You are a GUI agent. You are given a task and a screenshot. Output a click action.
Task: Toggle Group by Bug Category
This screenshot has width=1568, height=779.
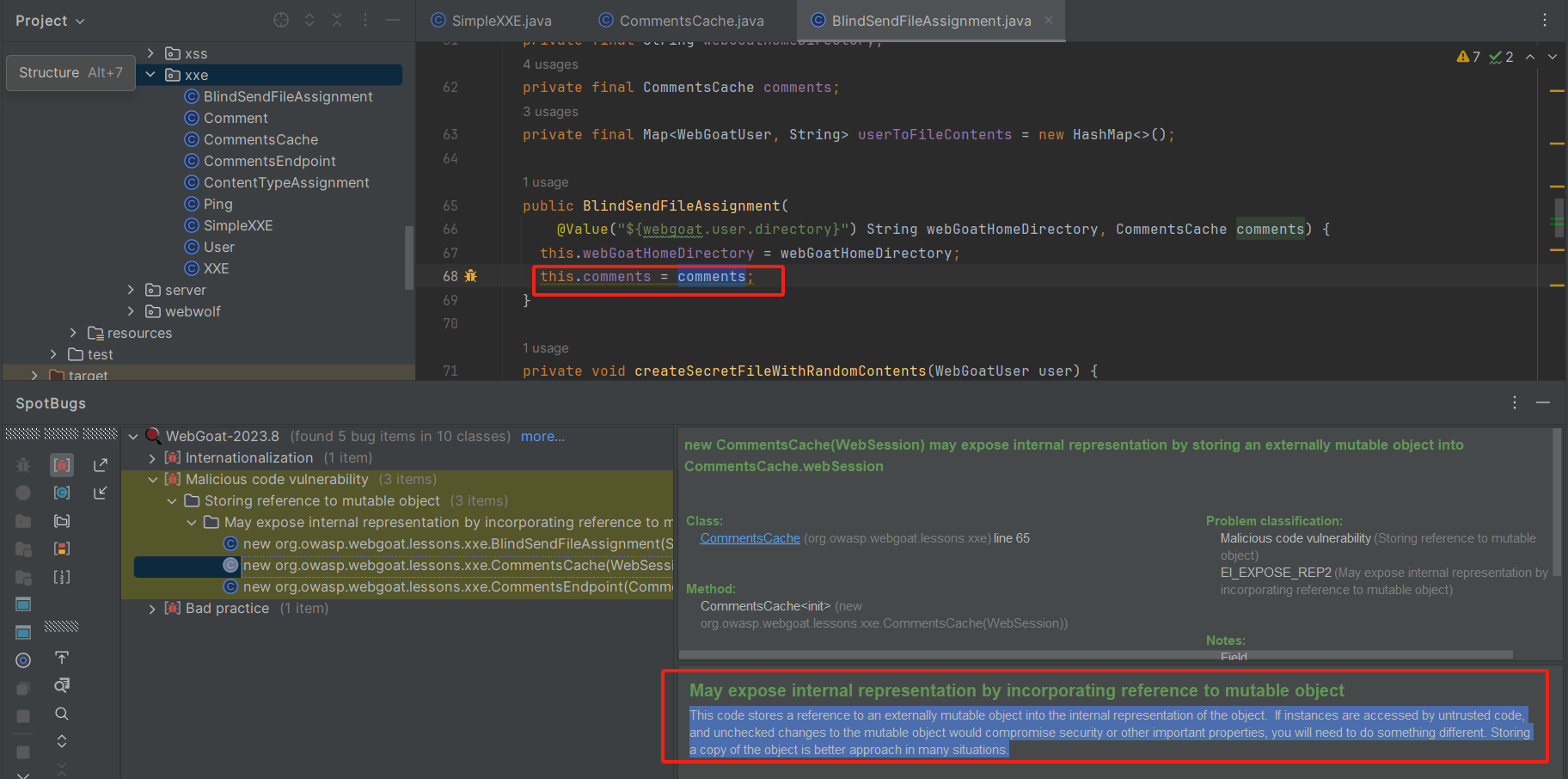[62, 465]
